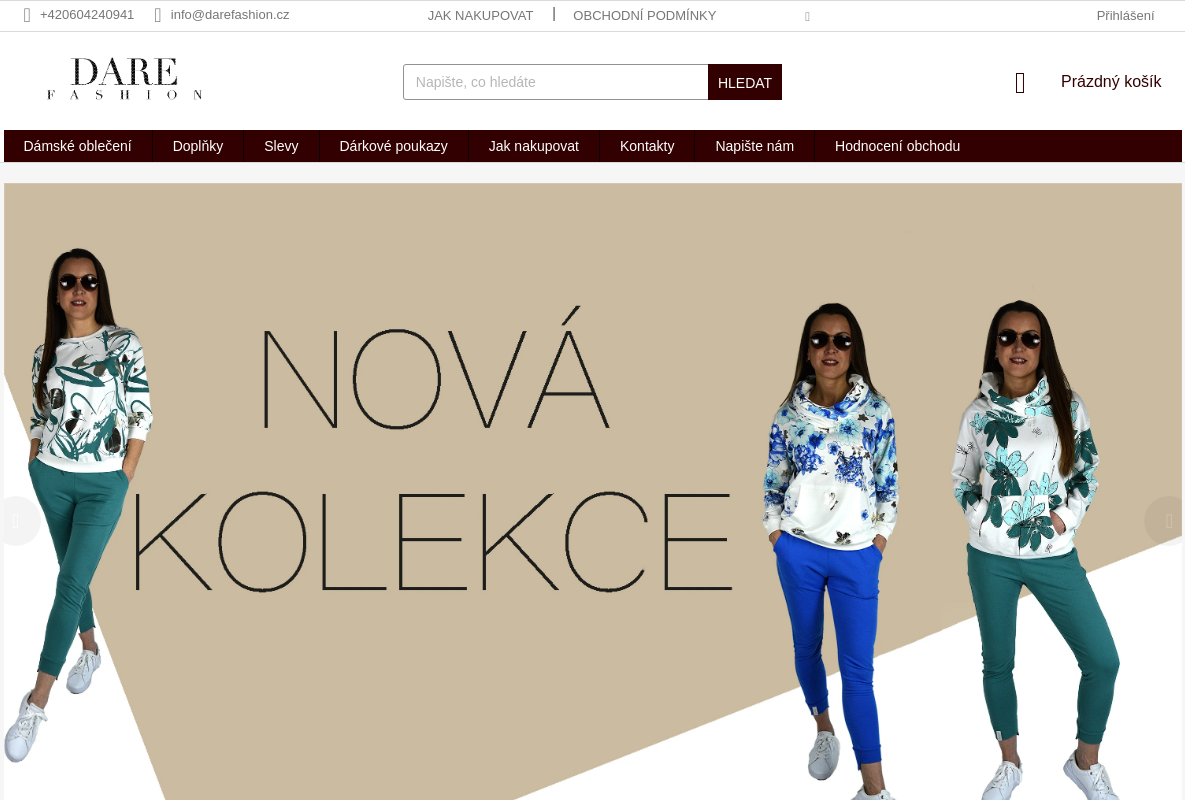Image resolution: width=1200 pixels, height=800 pixels.
Task: Focus the 'Napište, co hledáte' search field
Action: 556,82
